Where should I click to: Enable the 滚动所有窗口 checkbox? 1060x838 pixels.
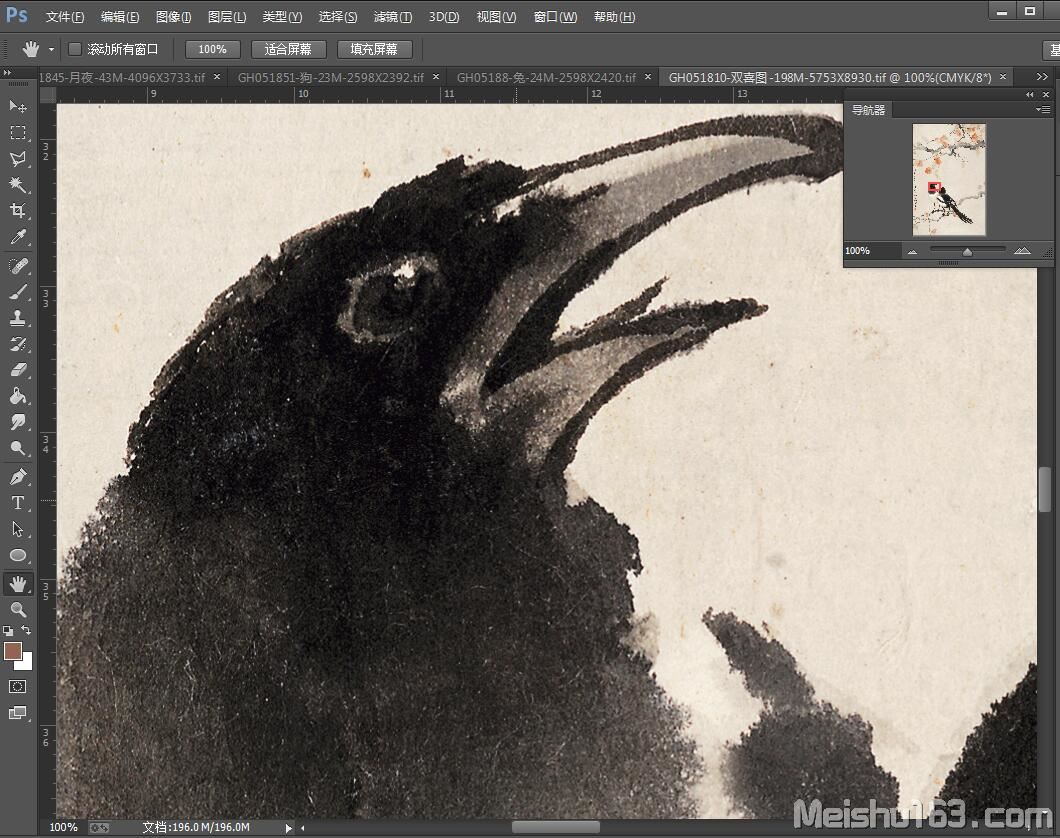pos(75,49)
